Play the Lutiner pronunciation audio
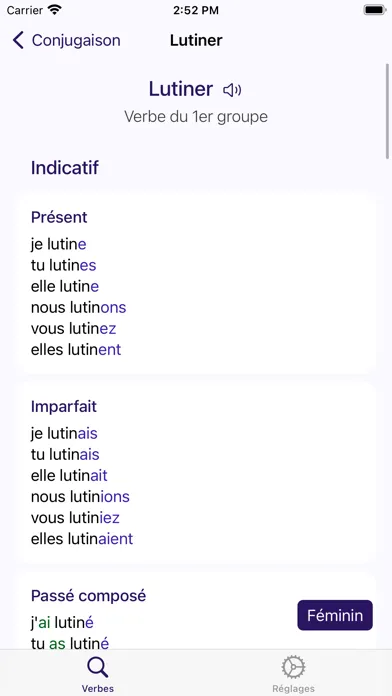The width and height of the screenshot is (392, 696). 232,91
